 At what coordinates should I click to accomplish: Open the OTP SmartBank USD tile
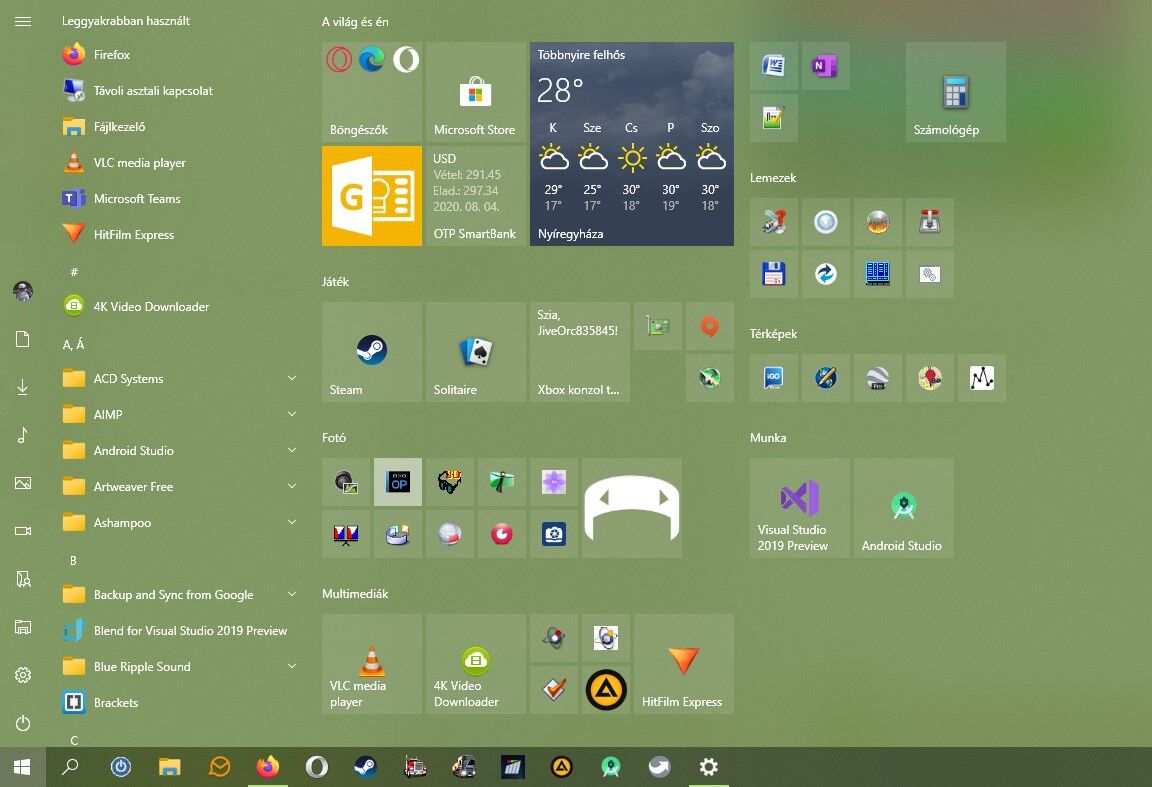475,195
